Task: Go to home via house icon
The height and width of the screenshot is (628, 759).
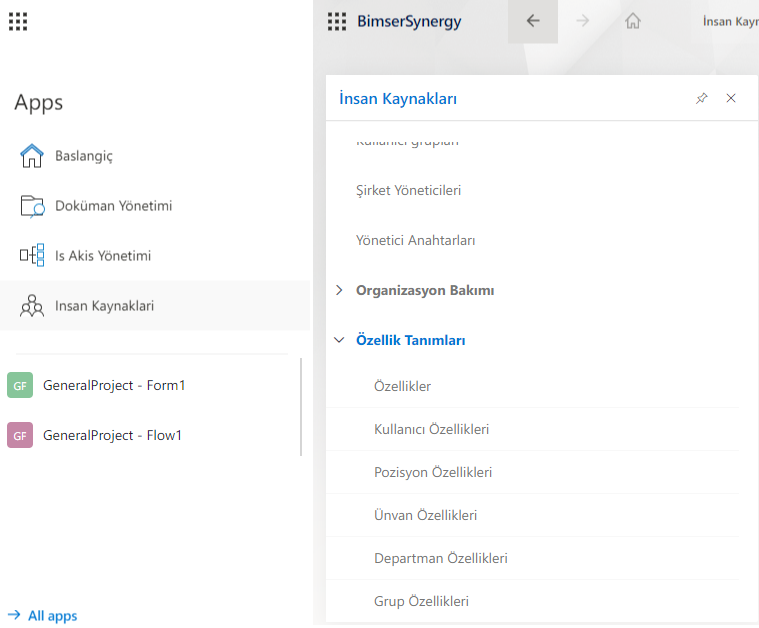Action: pos(632,21)
